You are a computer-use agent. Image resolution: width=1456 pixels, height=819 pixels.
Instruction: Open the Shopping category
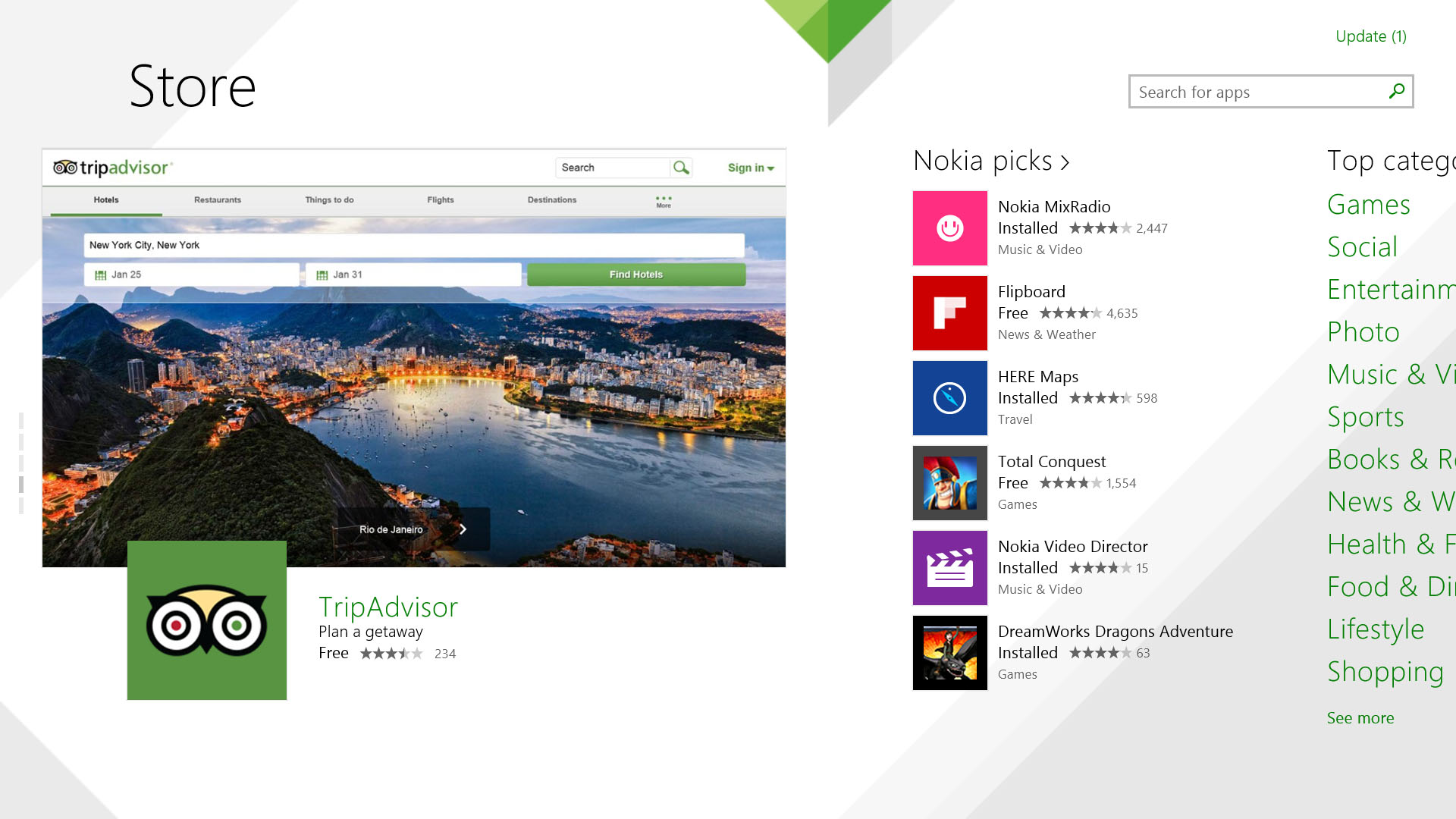[x=1385, y=672]
